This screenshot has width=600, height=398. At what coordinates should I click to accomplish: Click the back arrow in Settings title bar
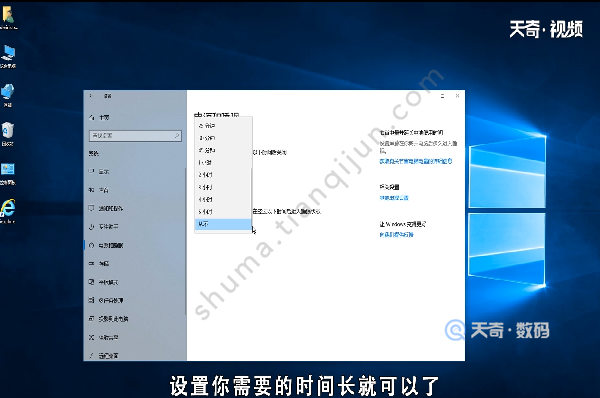pyautogui.click(x=91, y=96)
